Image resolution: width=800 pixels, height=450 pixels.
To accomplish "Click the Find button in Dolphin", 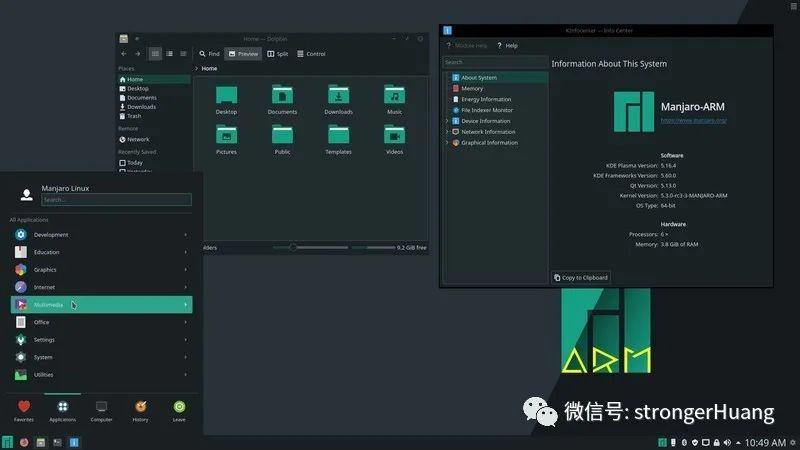I will (x=209, y=54).
